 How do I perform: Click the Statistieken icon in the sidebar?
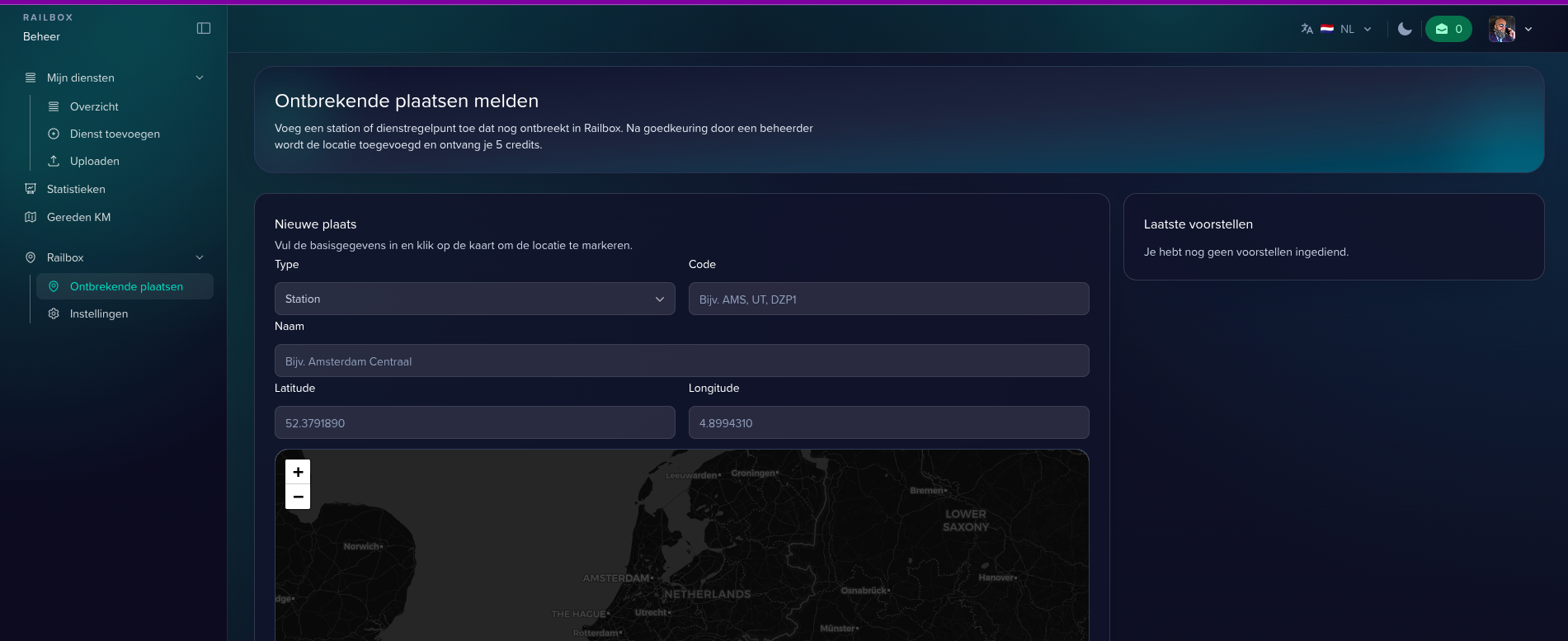31,189
